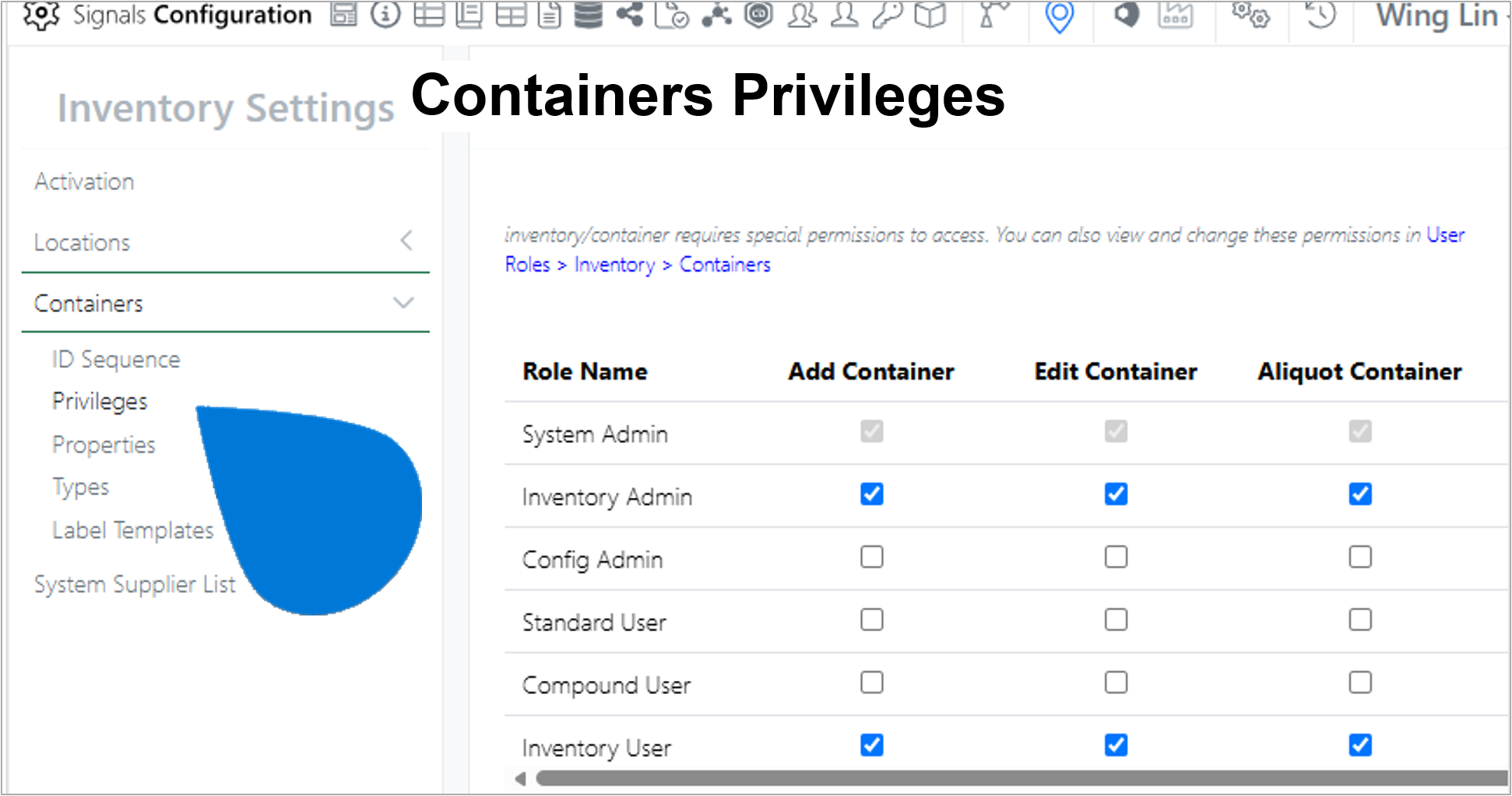Open Properties under Containers
The width and height of the screenshot is (1512, 796).
pyautogui.click(x=104, y=445)
